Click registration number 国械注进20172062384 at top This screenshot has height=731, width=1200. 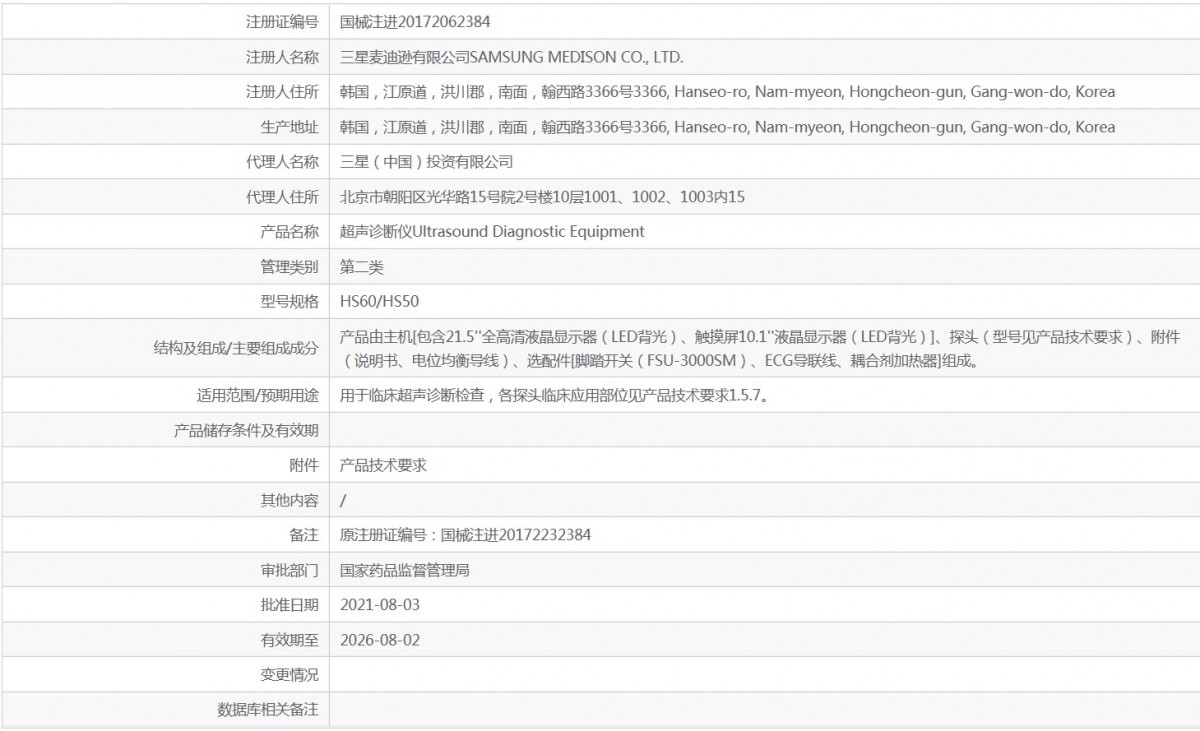click(x=415, y=21)
